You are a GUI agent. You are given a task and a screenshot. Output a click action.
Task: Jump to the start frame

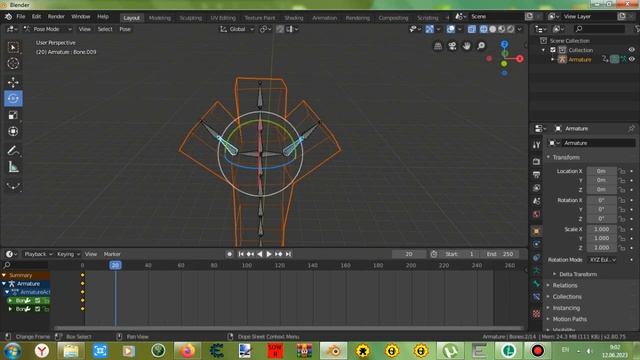[241, 254]
